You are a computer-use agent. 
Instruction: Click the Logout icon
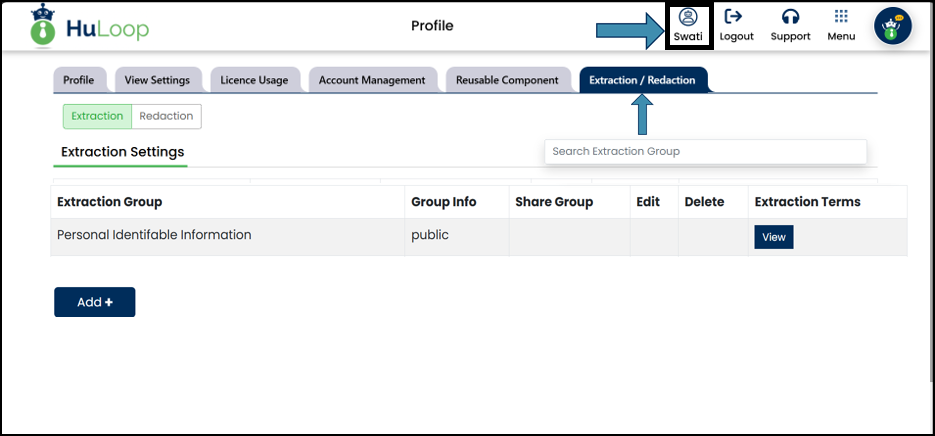pyautogui.click(x=736, y=18)
